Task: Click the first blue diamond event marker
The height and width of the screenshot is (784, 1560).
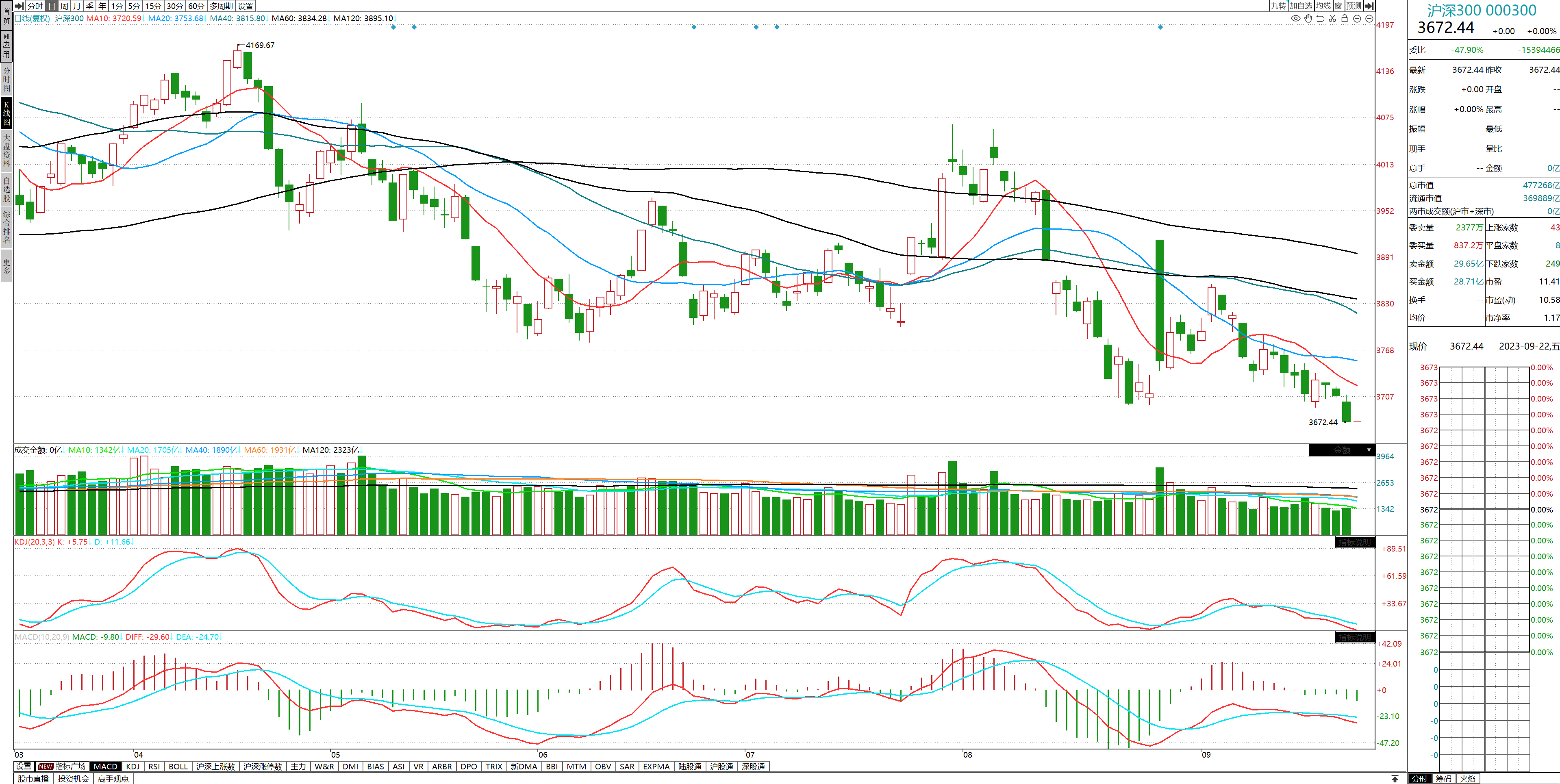Action: 393,27
